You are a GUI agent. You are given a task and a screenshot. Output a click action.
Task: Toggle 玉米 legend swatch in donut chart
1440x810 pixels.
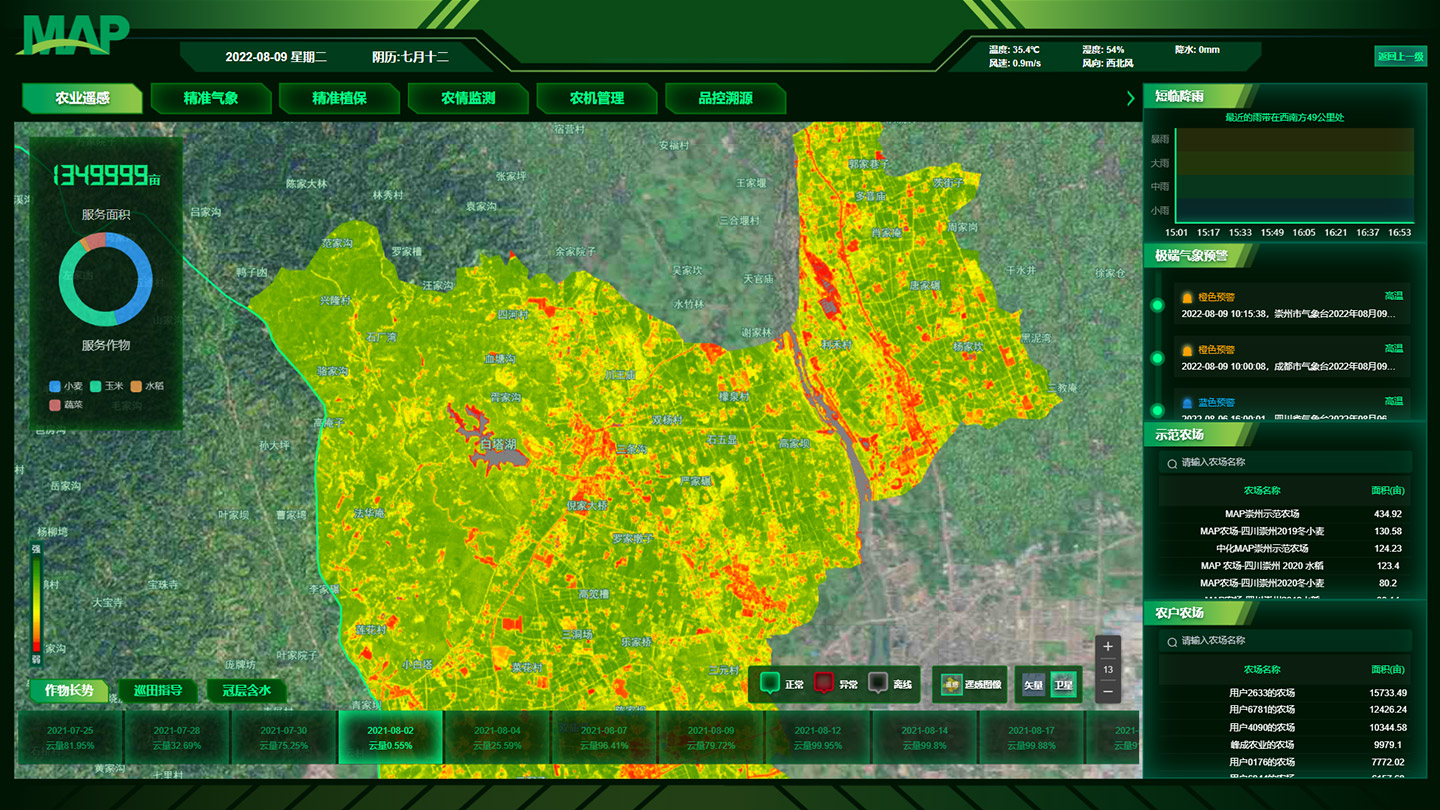[95, 386]
